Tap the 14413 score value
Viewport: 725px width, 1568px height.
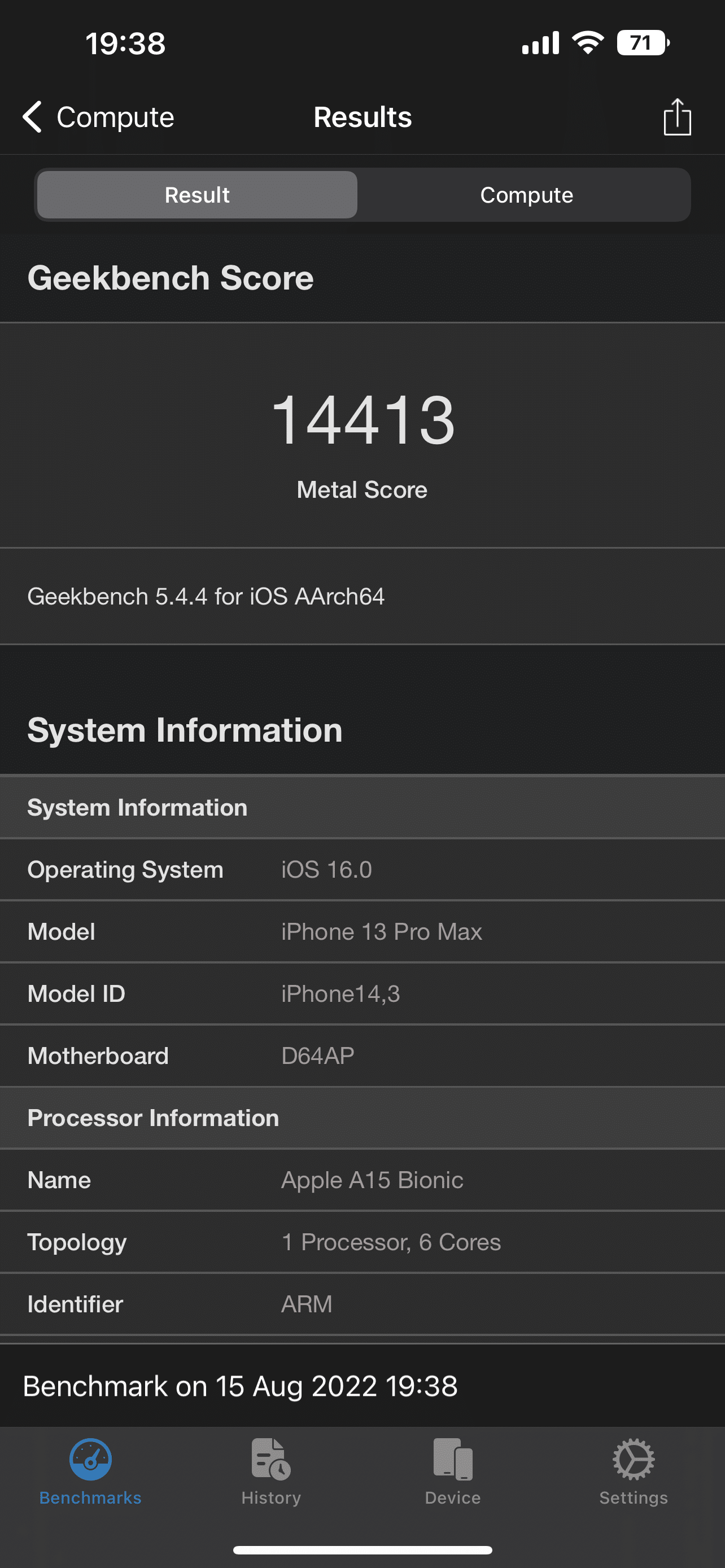[363, 419]
